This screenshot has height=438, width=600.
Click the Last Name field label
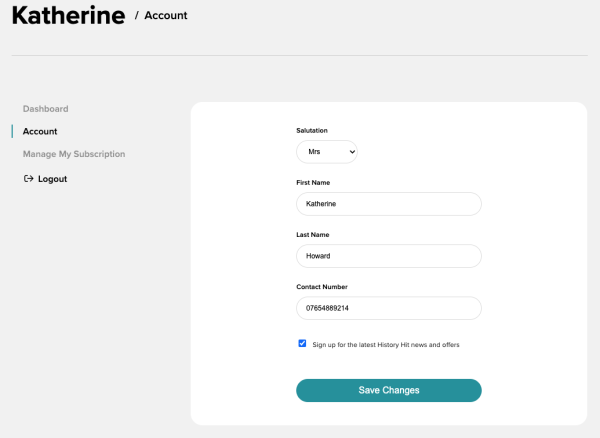(x=313, y=235)
